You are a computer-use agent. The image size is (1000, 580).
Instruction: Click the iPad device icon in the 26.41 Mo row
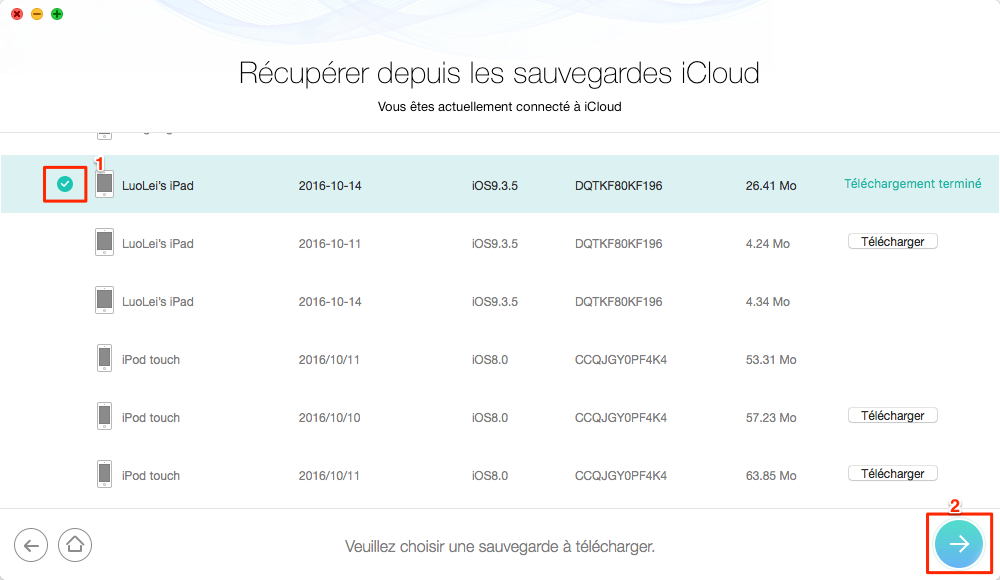[x=105, y=184]
